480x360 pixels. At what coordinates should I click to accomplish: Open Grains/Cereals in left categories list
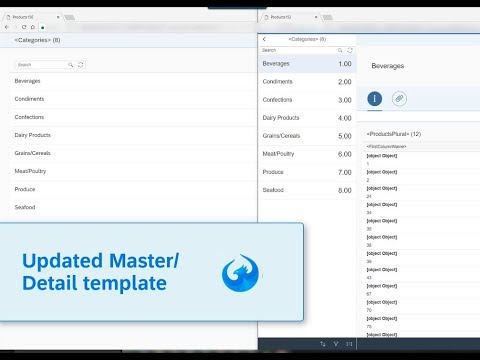coord(133,153)
